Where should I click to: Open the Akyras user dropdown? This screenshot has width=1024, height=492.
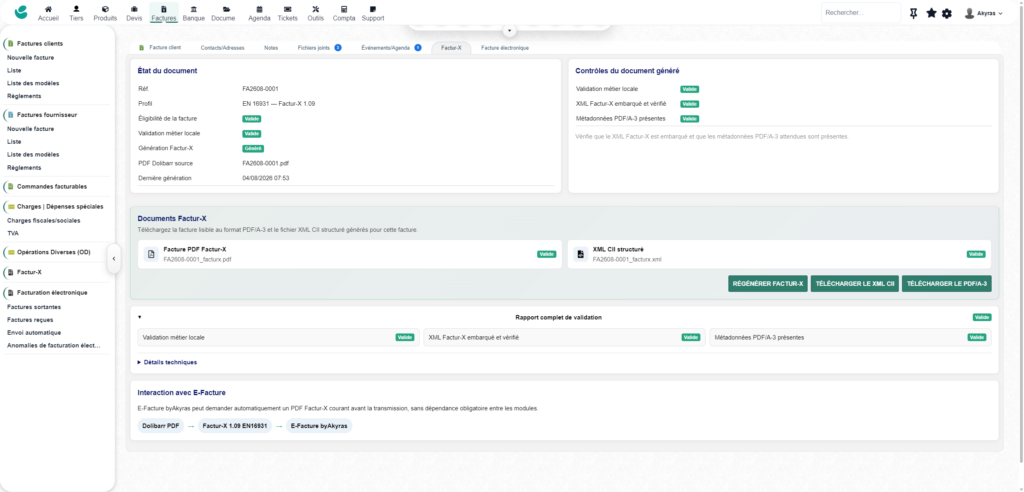[984, 13]
